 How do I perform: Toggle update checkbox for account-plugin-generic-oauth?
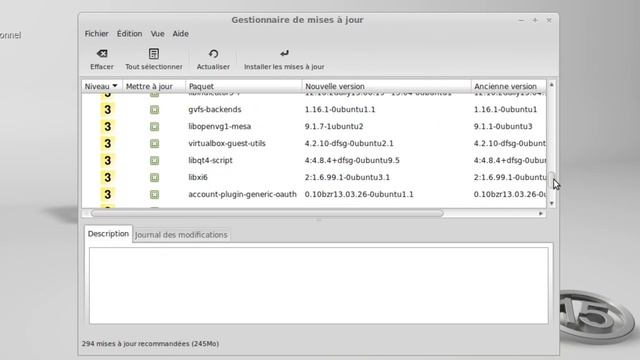tap(154, 195)
